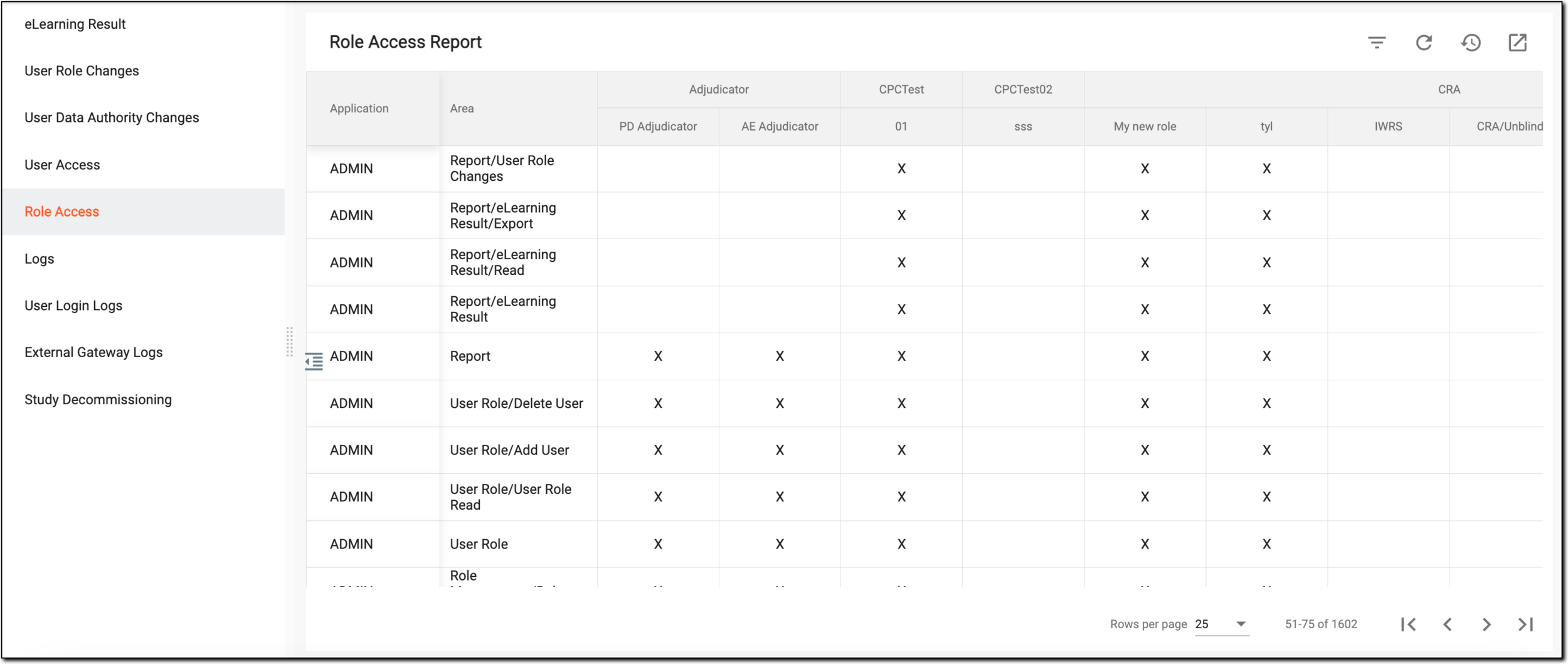Click the CRA group header
This screenshot has height=664, width=1568.
(1449, 90)
